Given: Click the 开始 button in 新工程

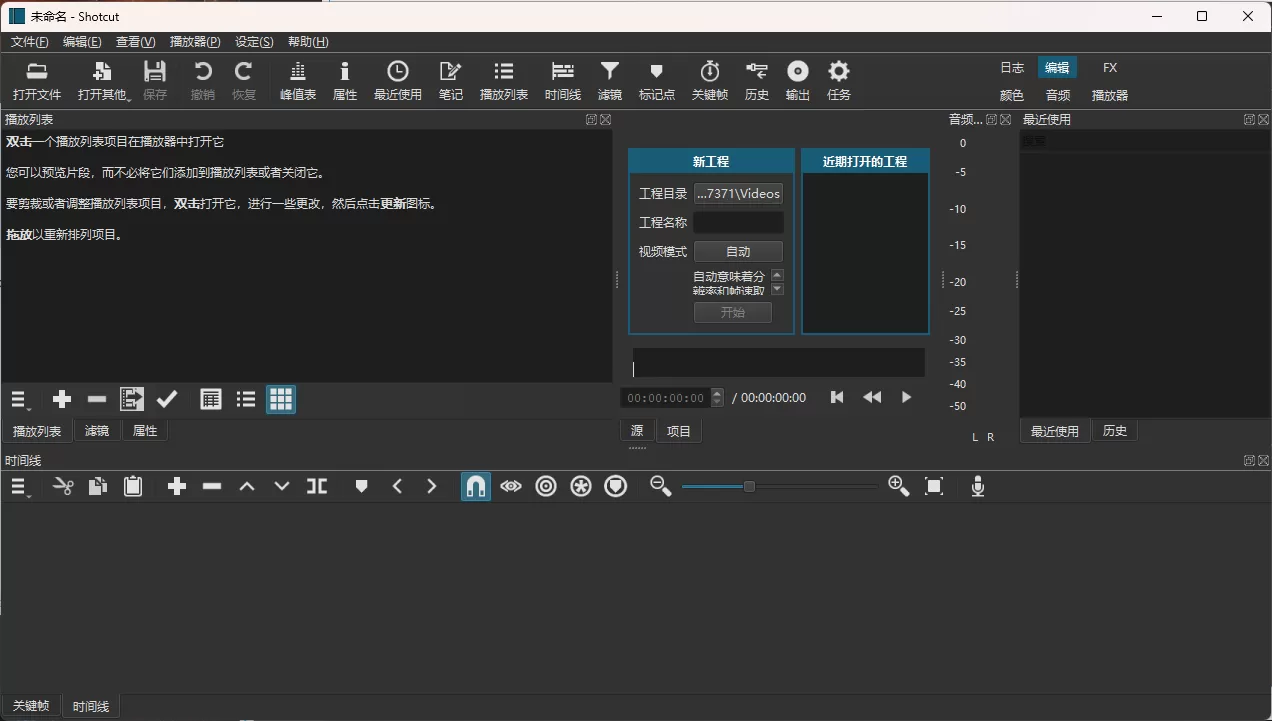Looking at the screenshot, I should pos(733,312).
